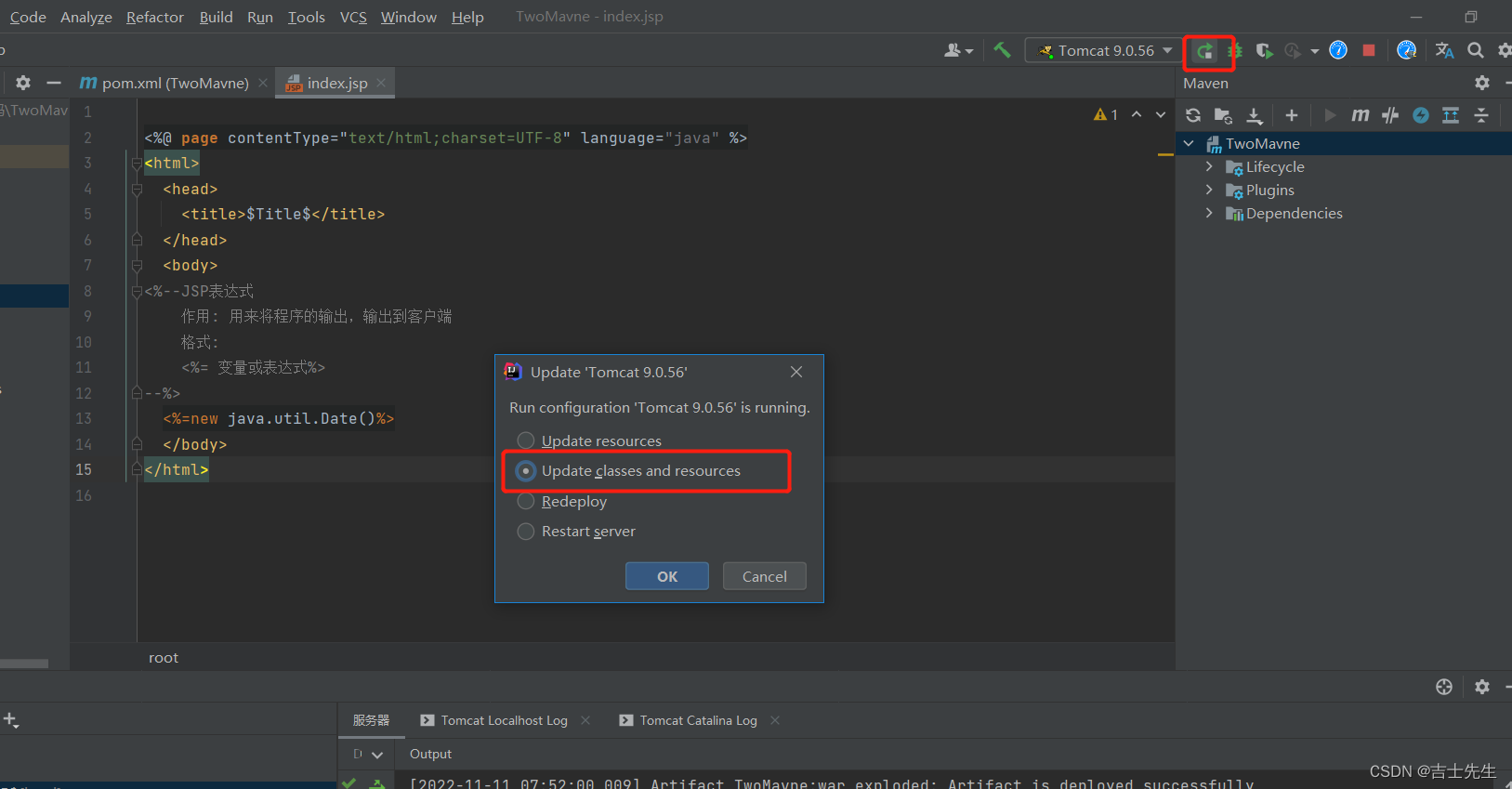Open the Window menu

(x=409, y=17)
